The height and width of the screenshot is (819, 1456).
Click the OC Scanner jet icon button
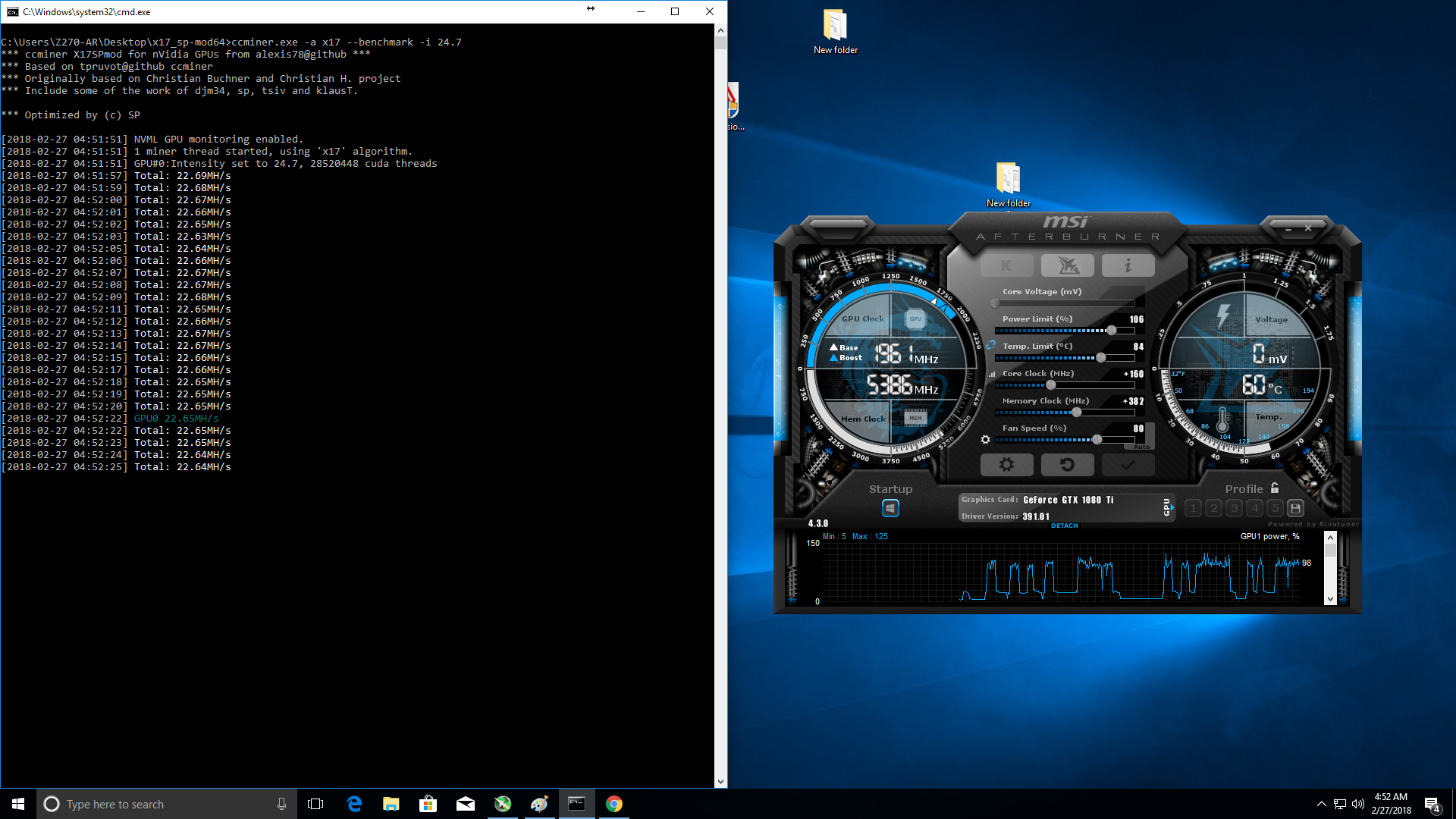(x=1068, y=265)
